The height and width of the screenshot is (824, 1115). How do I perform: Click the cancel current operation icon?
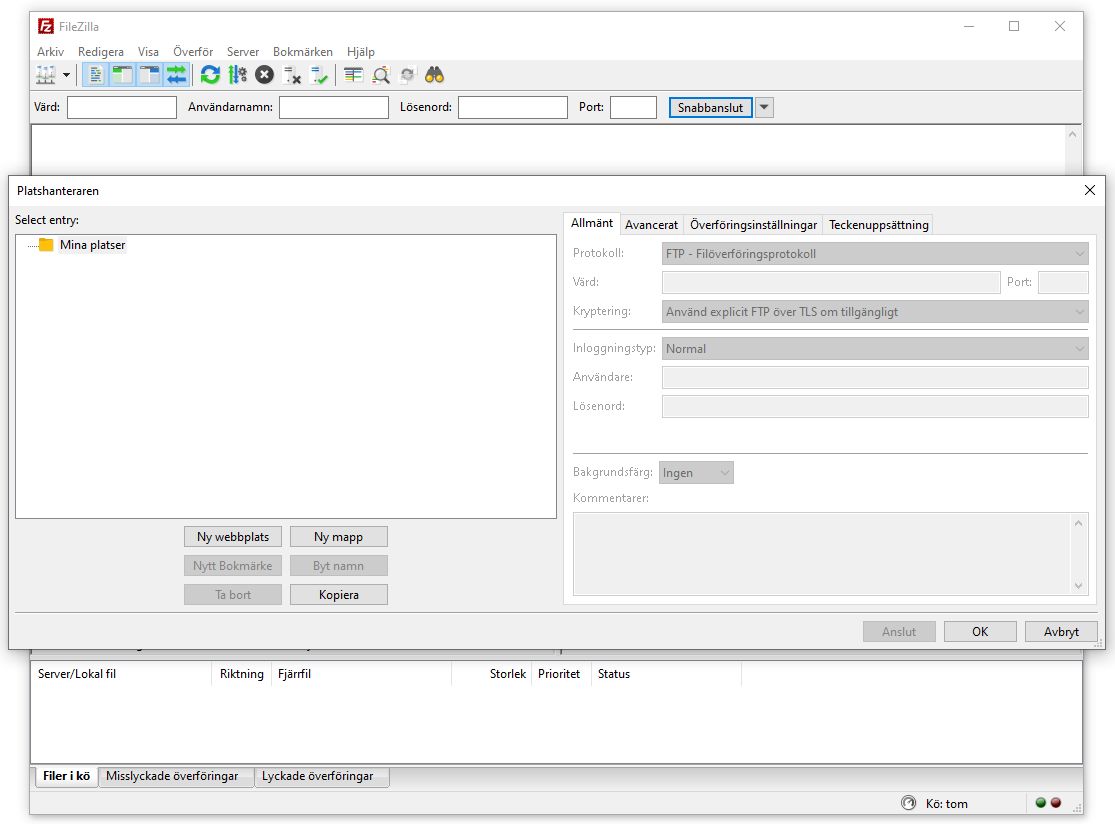click(264, 75)
